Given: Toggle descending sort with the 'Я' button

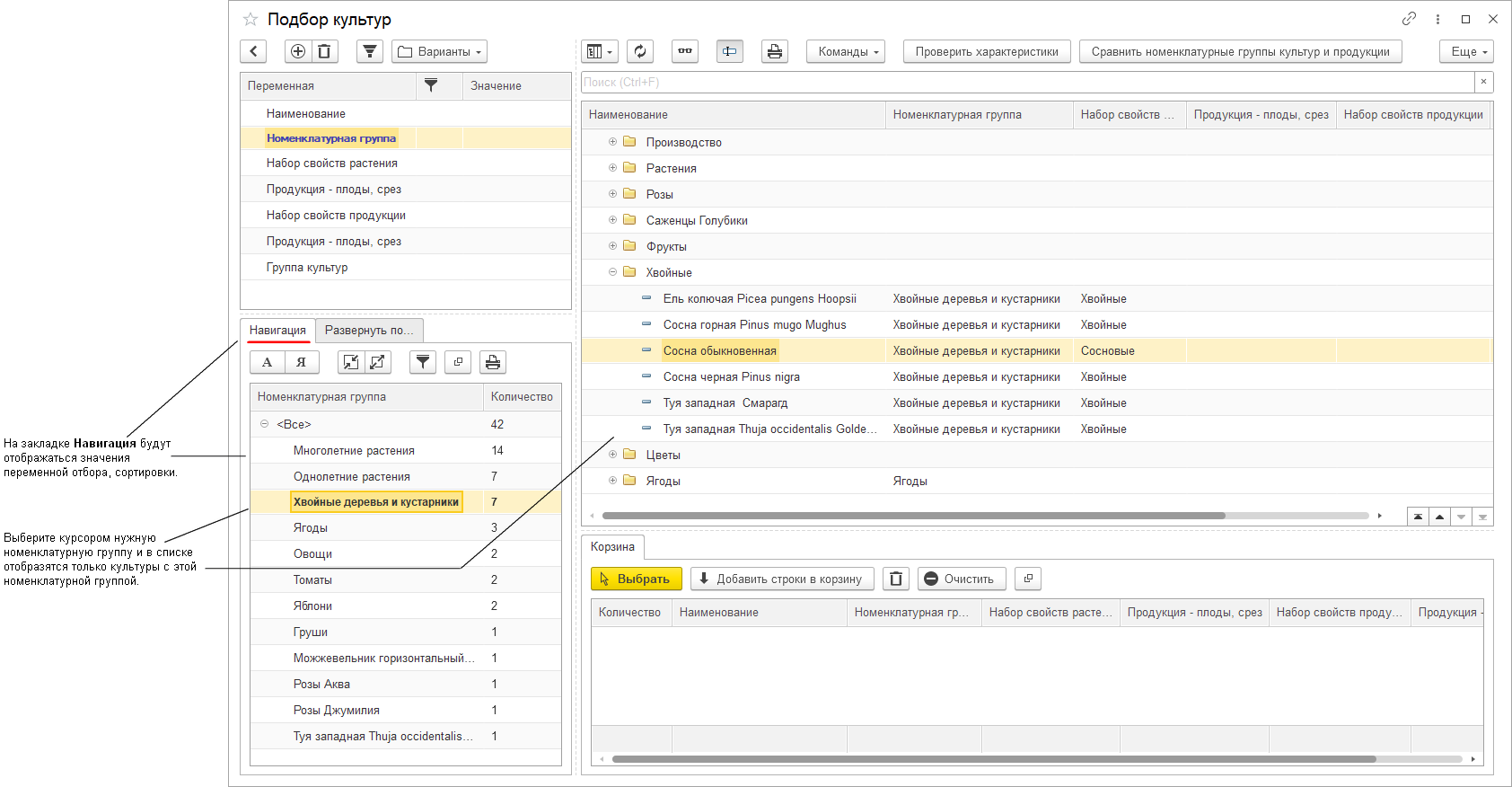Looking at the screenshot, I should point(301,362).
